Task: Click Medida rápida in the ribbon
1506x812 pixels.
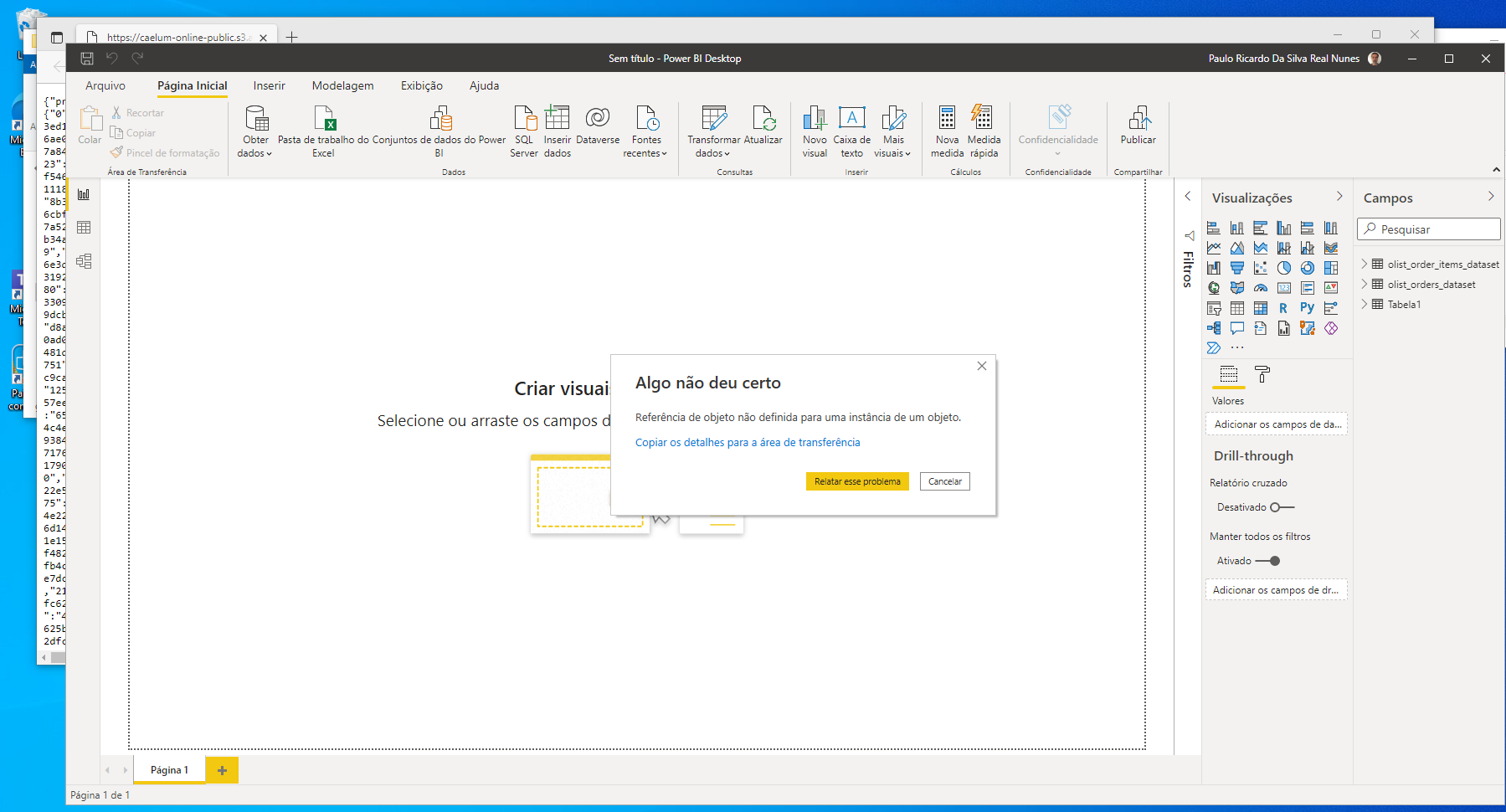Action: 984,132
